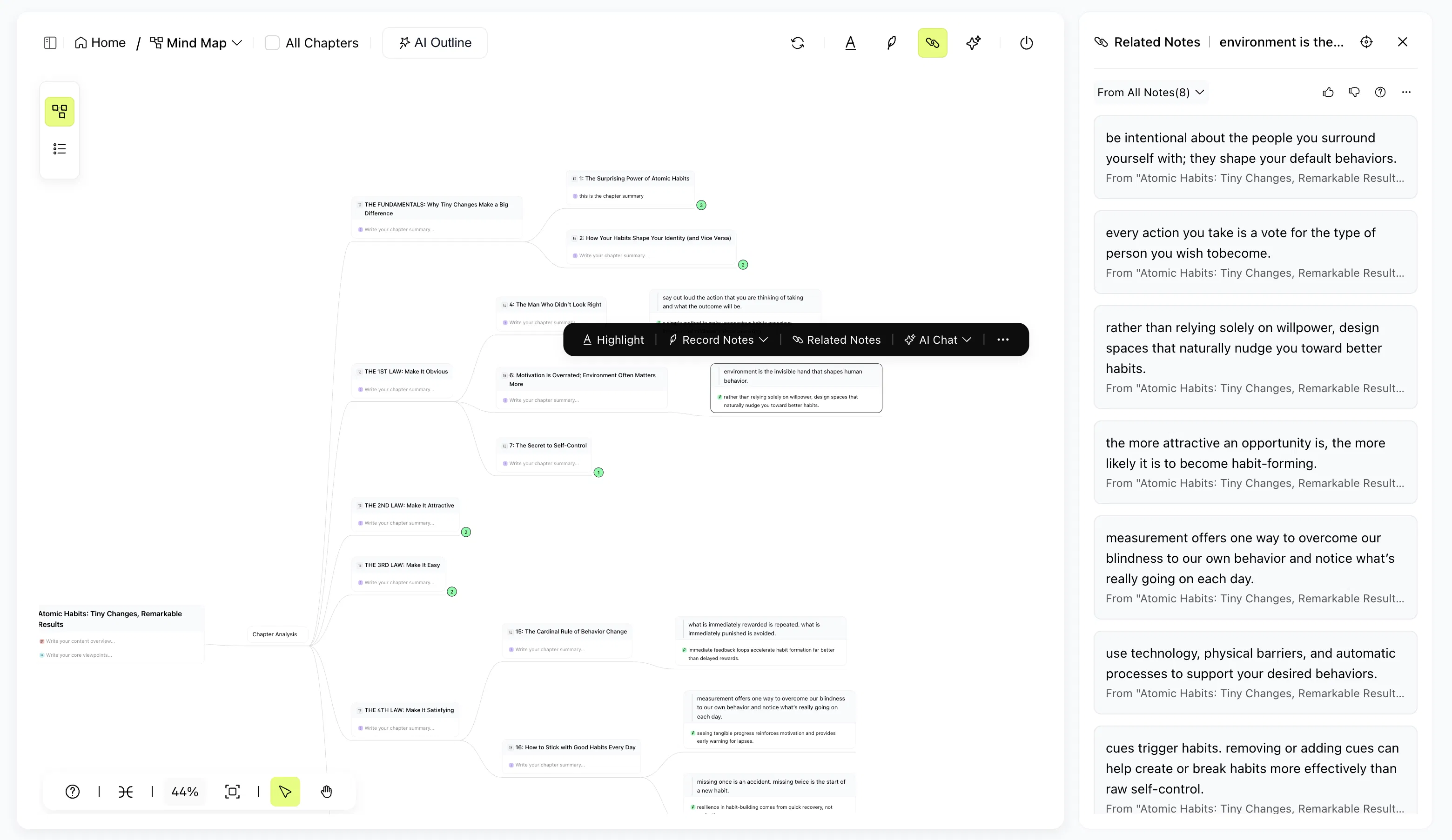Open AI Chat from the floating toolbar
Screen dimensions: 1452x840
(936, 340)
